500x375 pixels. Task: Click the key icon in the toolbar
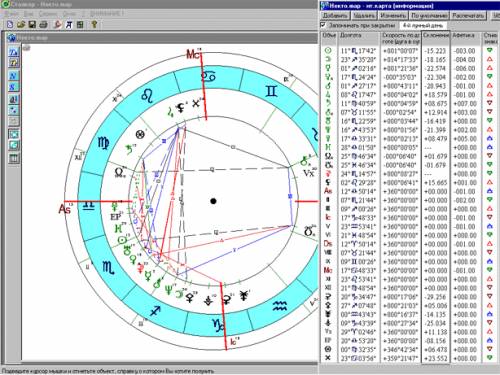point(94,24)
